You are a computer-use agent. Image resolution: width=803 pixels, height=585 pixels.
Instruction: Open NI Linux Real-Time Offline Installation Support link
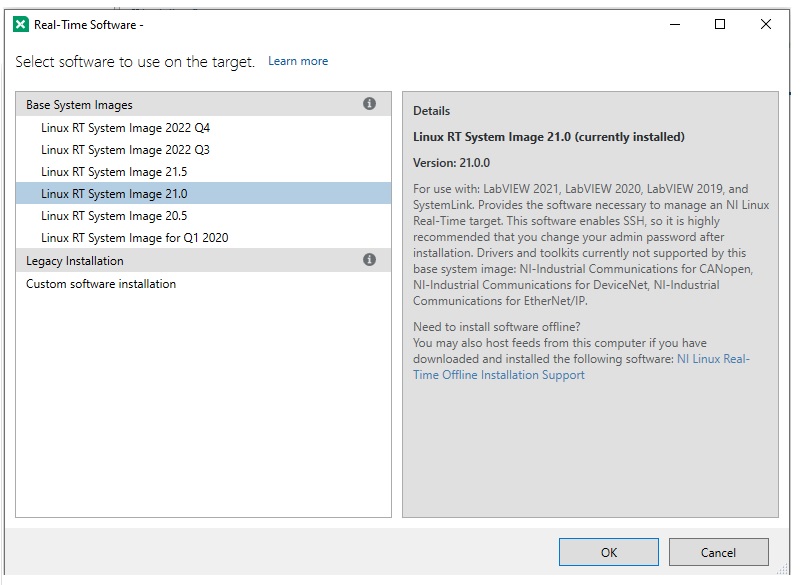580,367
